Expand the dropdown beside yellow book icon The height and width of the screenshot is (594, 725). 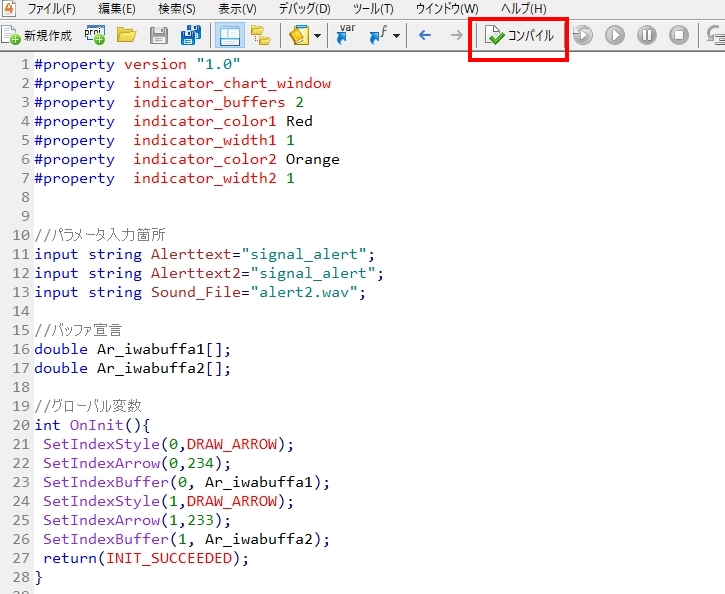tap(317, 36)
